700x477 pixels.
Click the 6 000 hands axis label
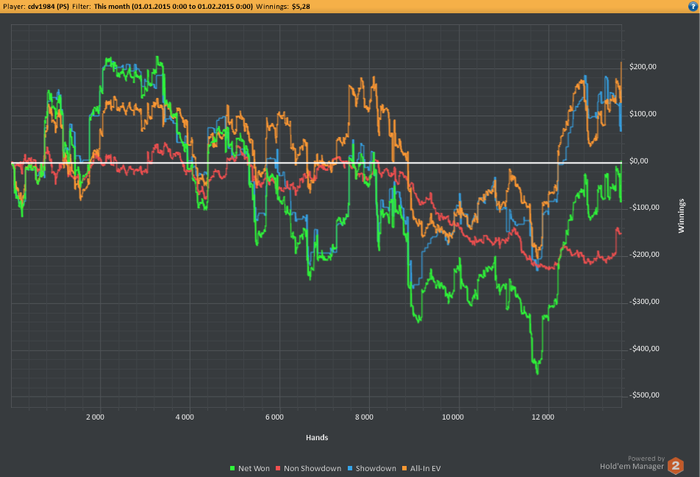275,417
